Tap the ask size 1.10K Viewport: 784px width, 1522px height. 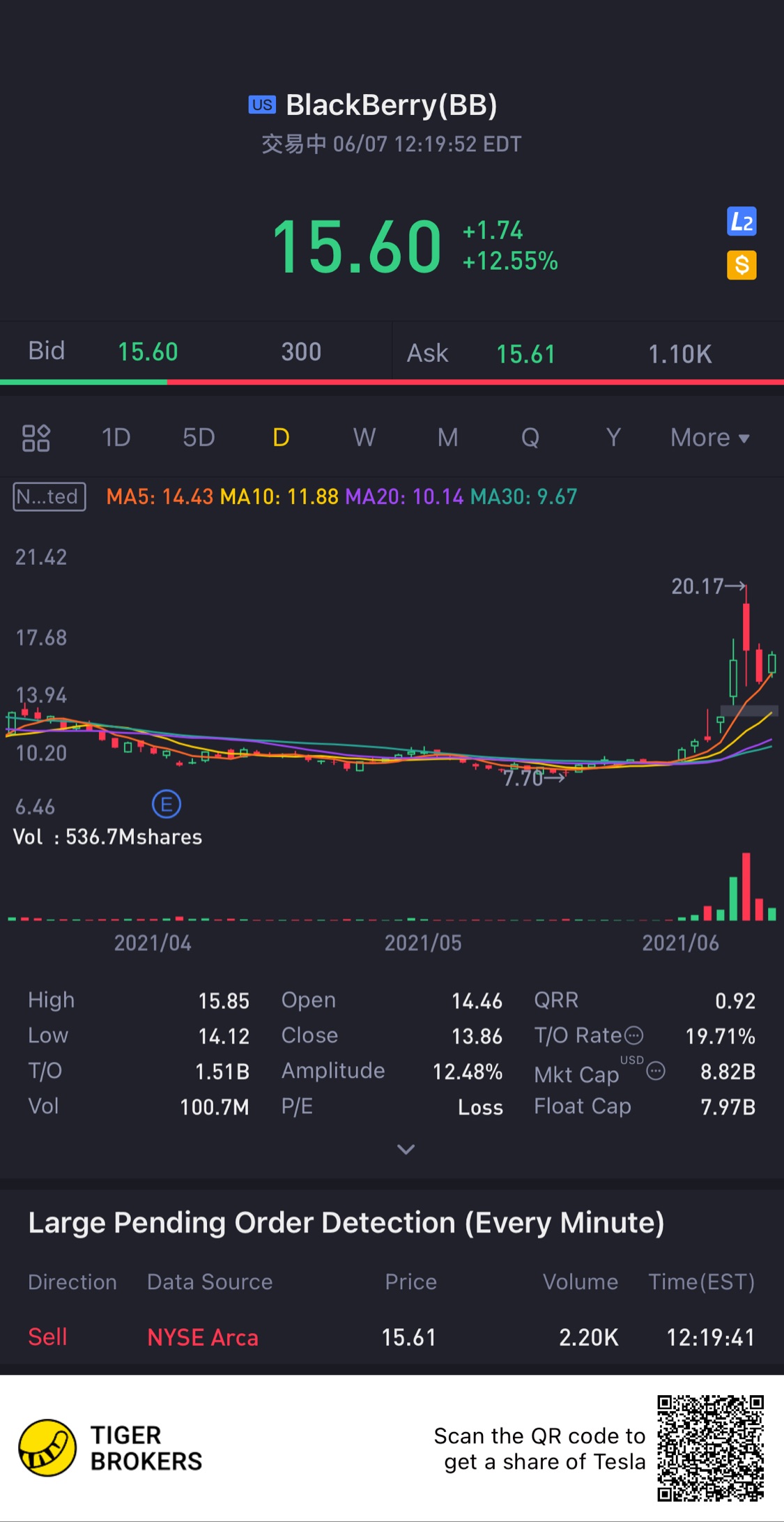point(680,354)
